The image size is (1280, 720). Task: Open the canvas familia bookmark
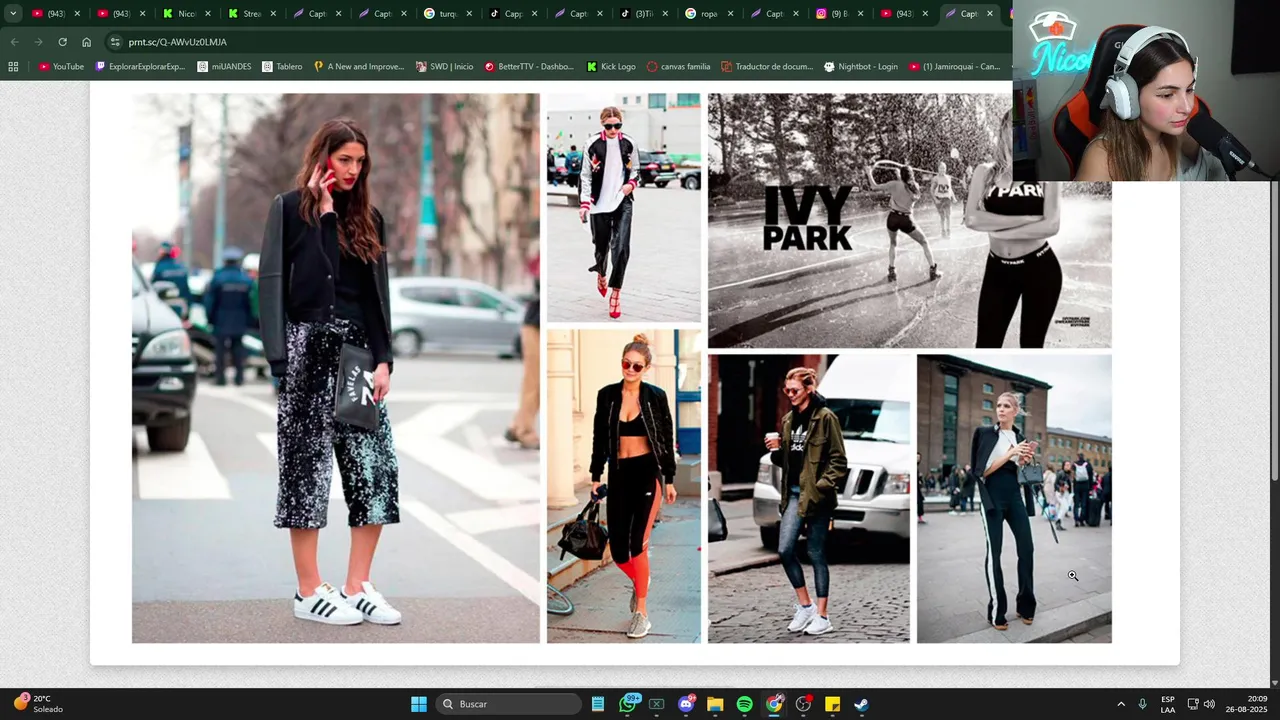[x=678, y=67]
